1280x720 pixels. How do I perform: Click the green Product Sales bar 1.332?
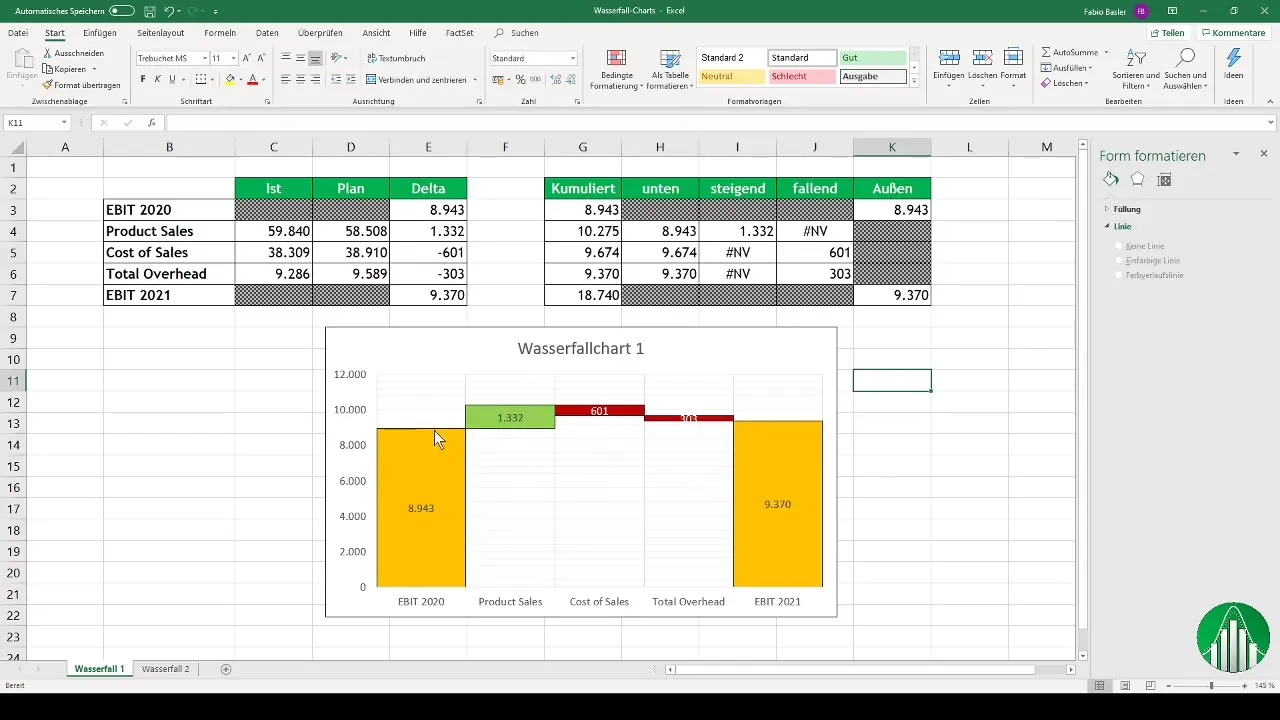point(510,417)
